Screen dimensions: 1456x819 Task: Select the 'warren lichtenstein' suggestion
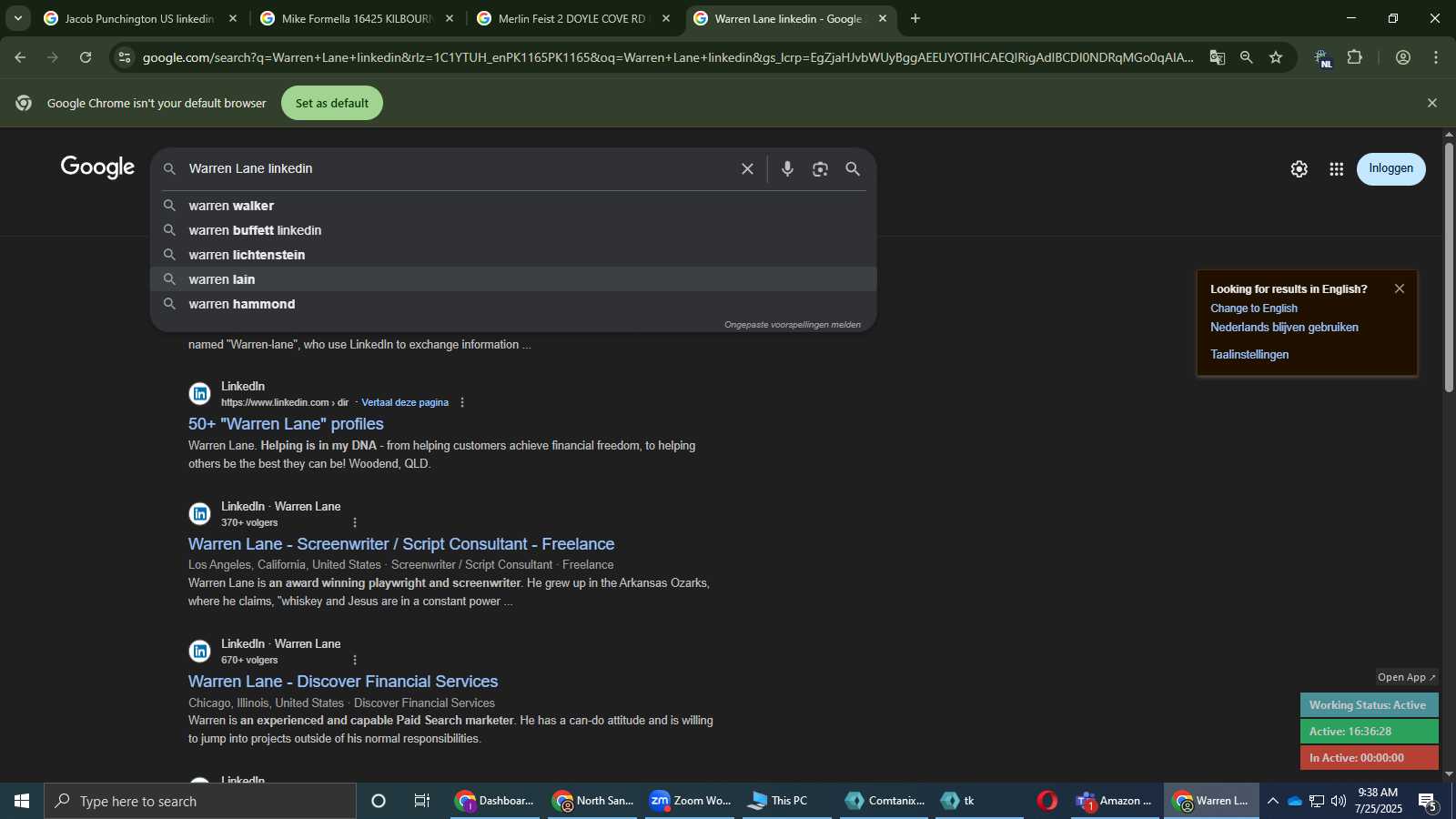coord(513,255)
